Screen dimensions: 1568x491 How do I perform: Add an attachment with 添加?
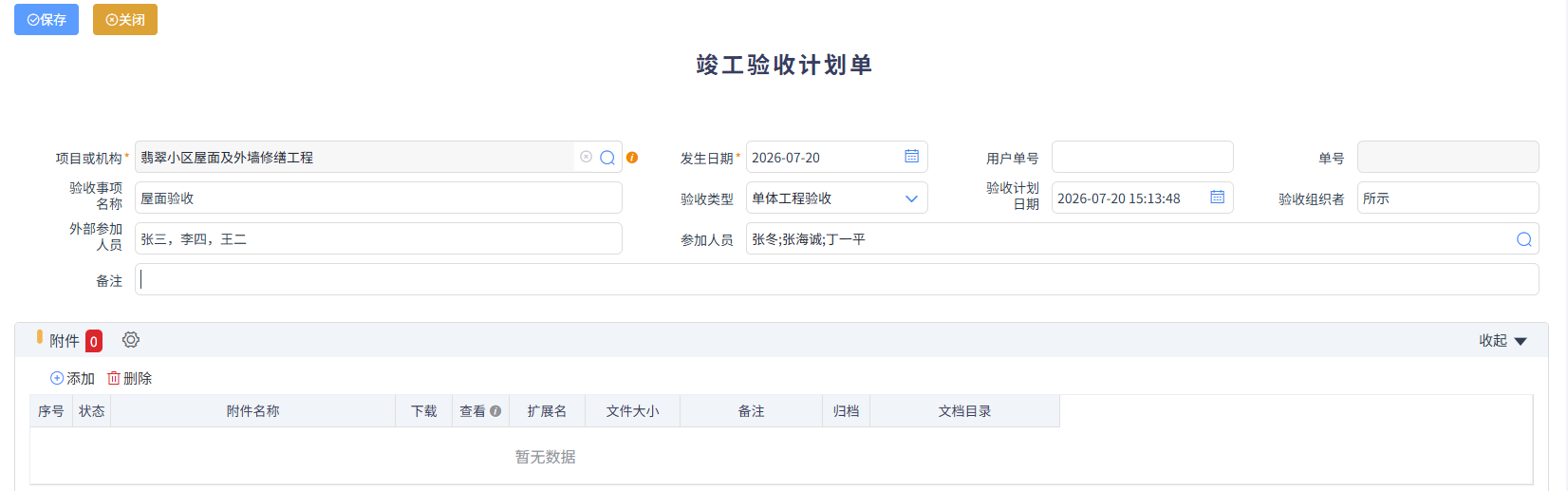point(72,378)
